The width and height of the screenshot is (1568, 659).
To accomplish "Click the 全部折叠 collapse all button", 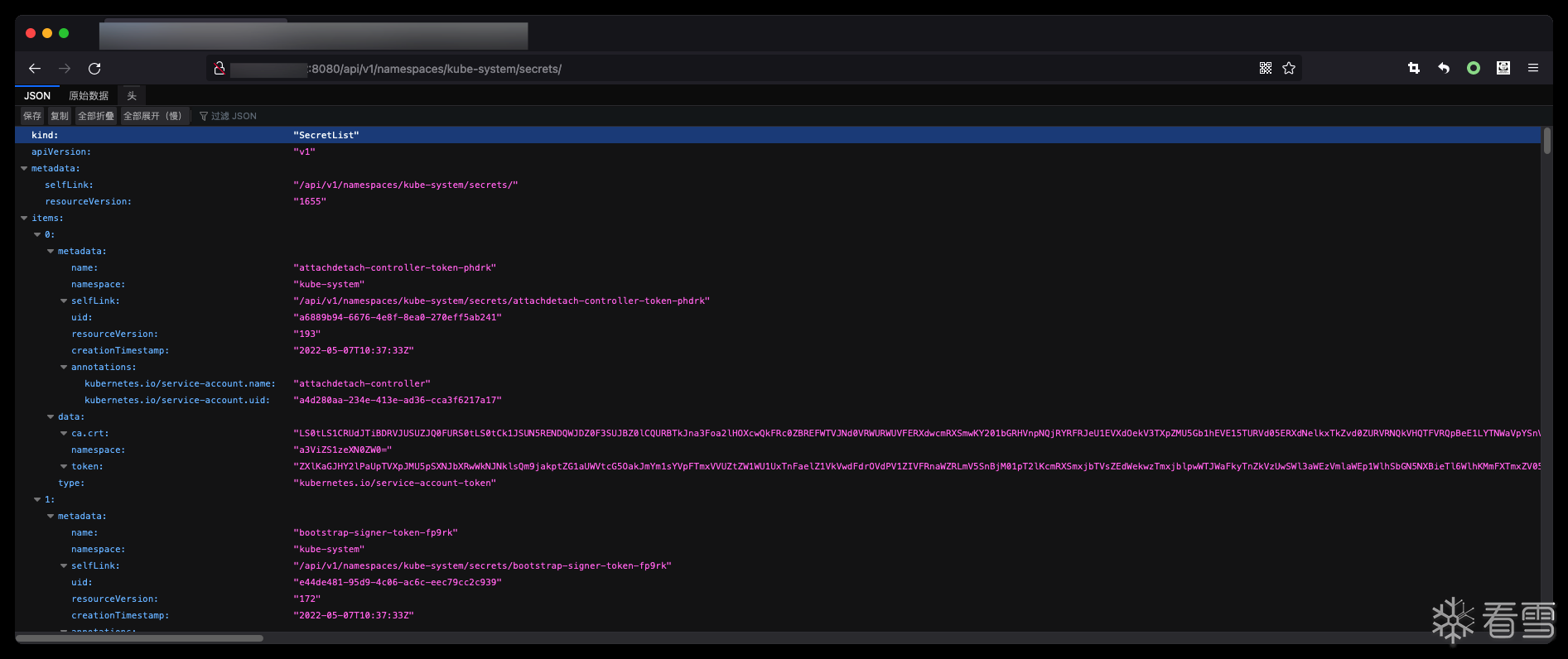I will click(96, 116).
